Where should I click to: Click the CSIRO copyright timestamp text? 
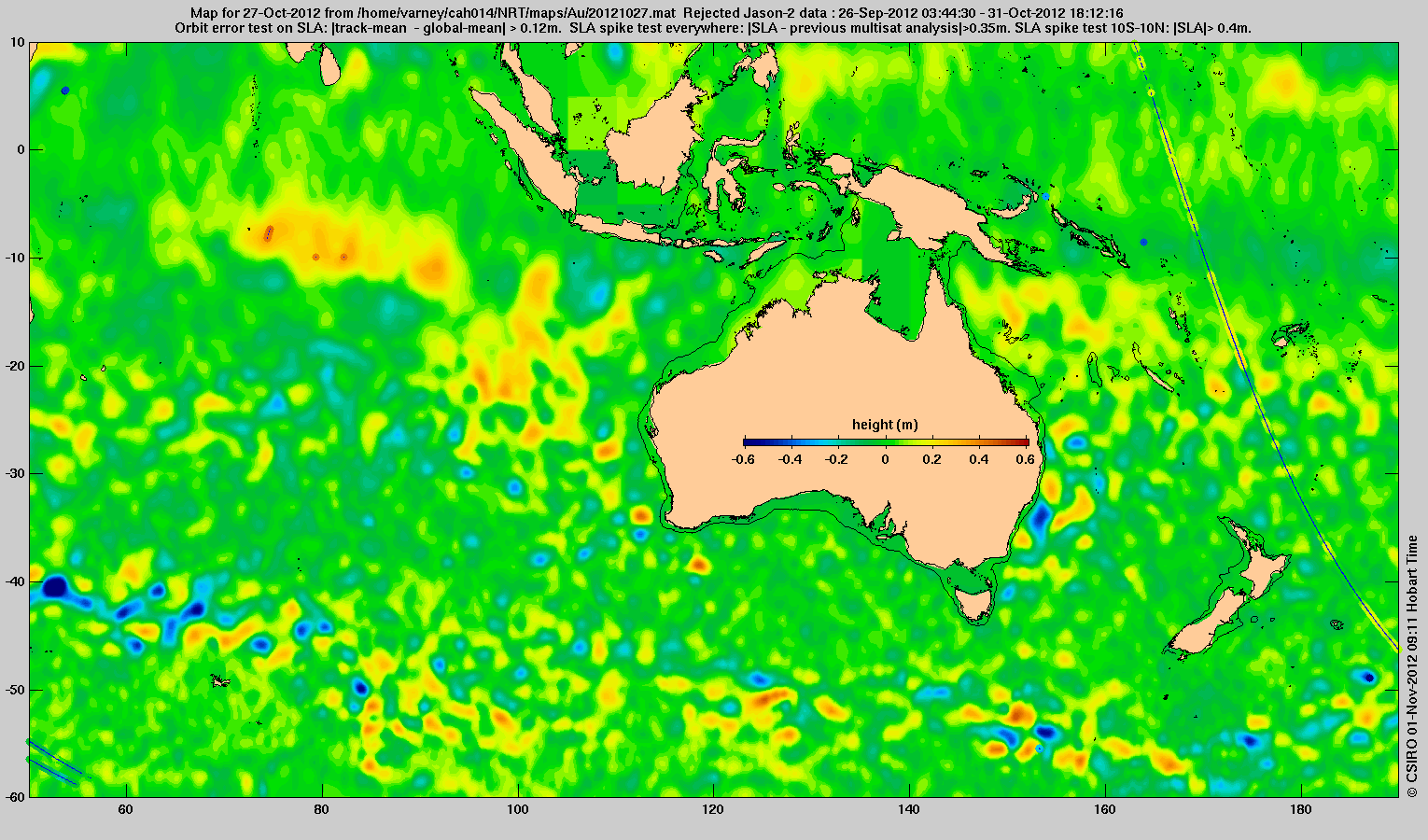[x=1412, y=665]
